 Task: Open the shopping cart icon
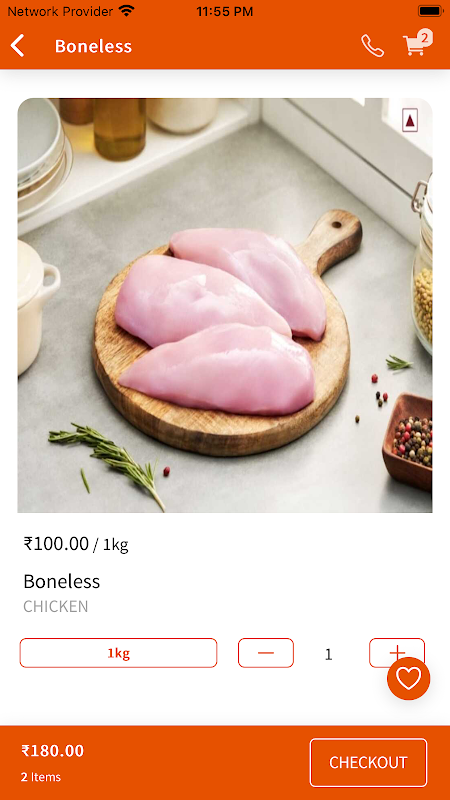(x=414, y=46)
